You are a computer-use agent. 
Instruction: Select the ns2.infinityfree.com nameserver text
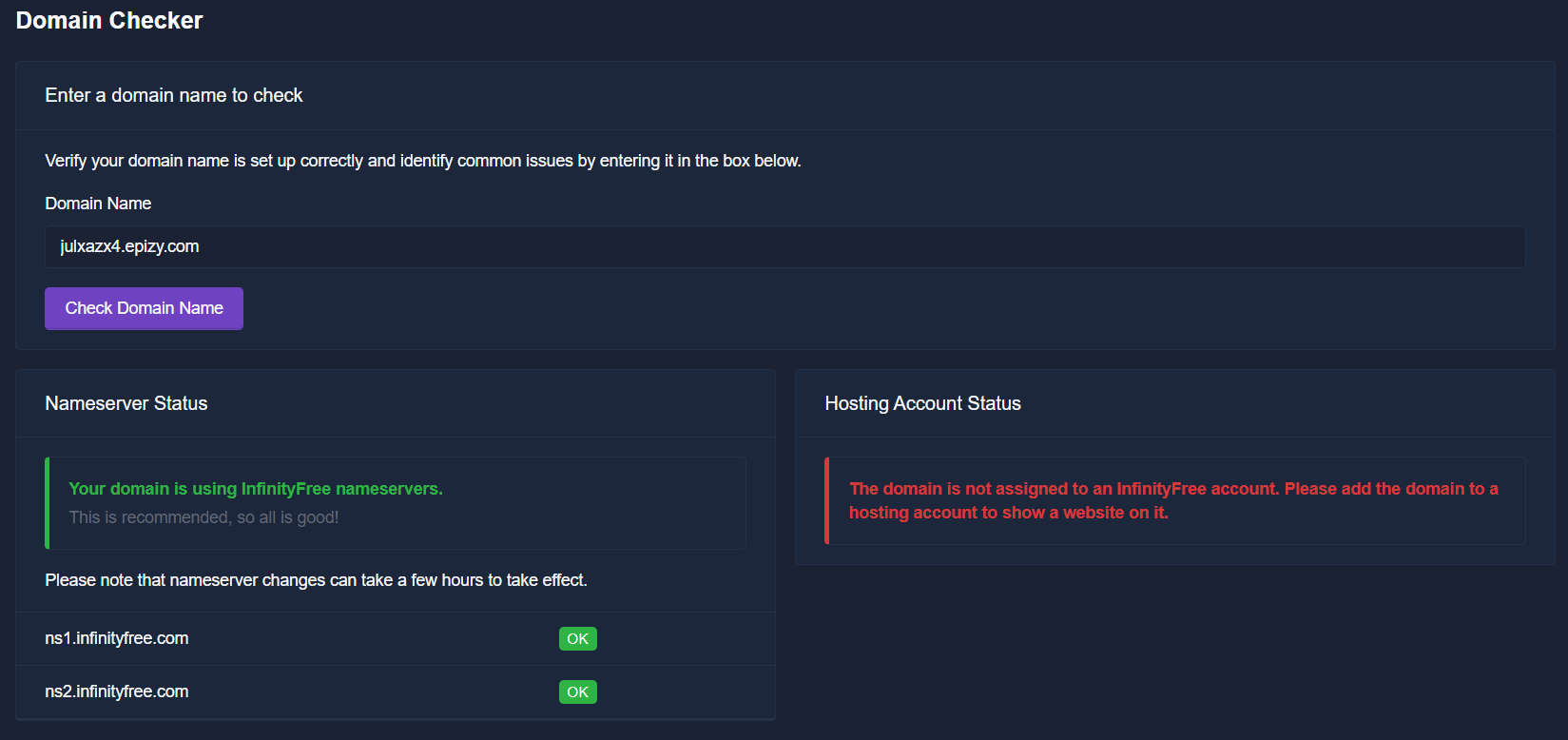117,691
